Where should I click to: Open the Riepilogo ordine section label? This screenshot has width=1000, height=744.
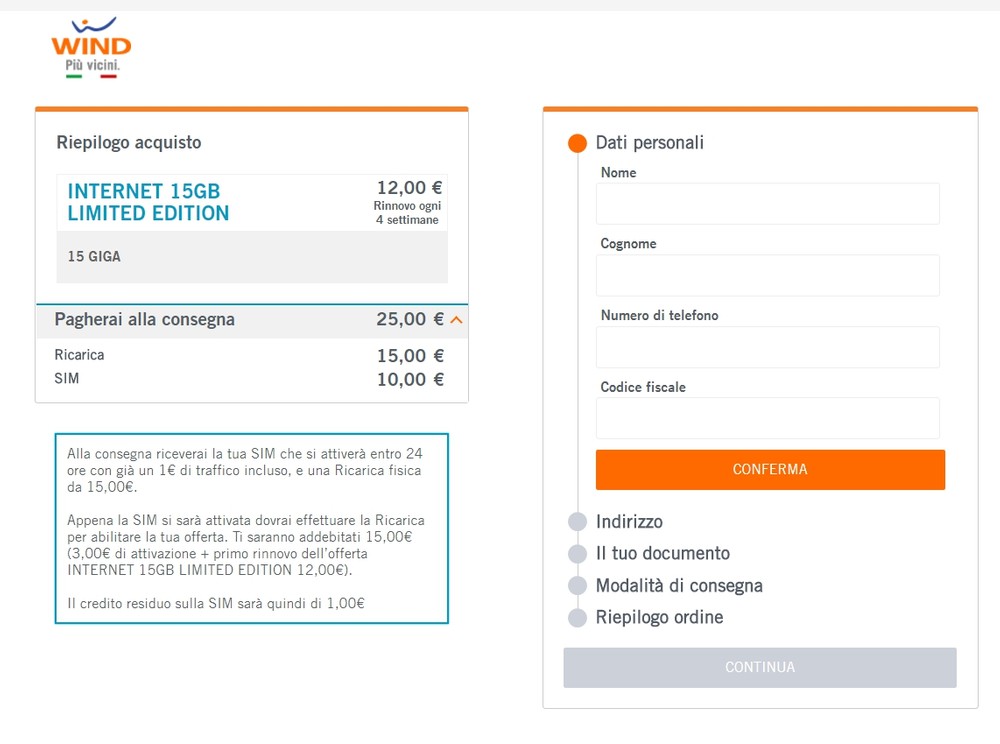659,617
